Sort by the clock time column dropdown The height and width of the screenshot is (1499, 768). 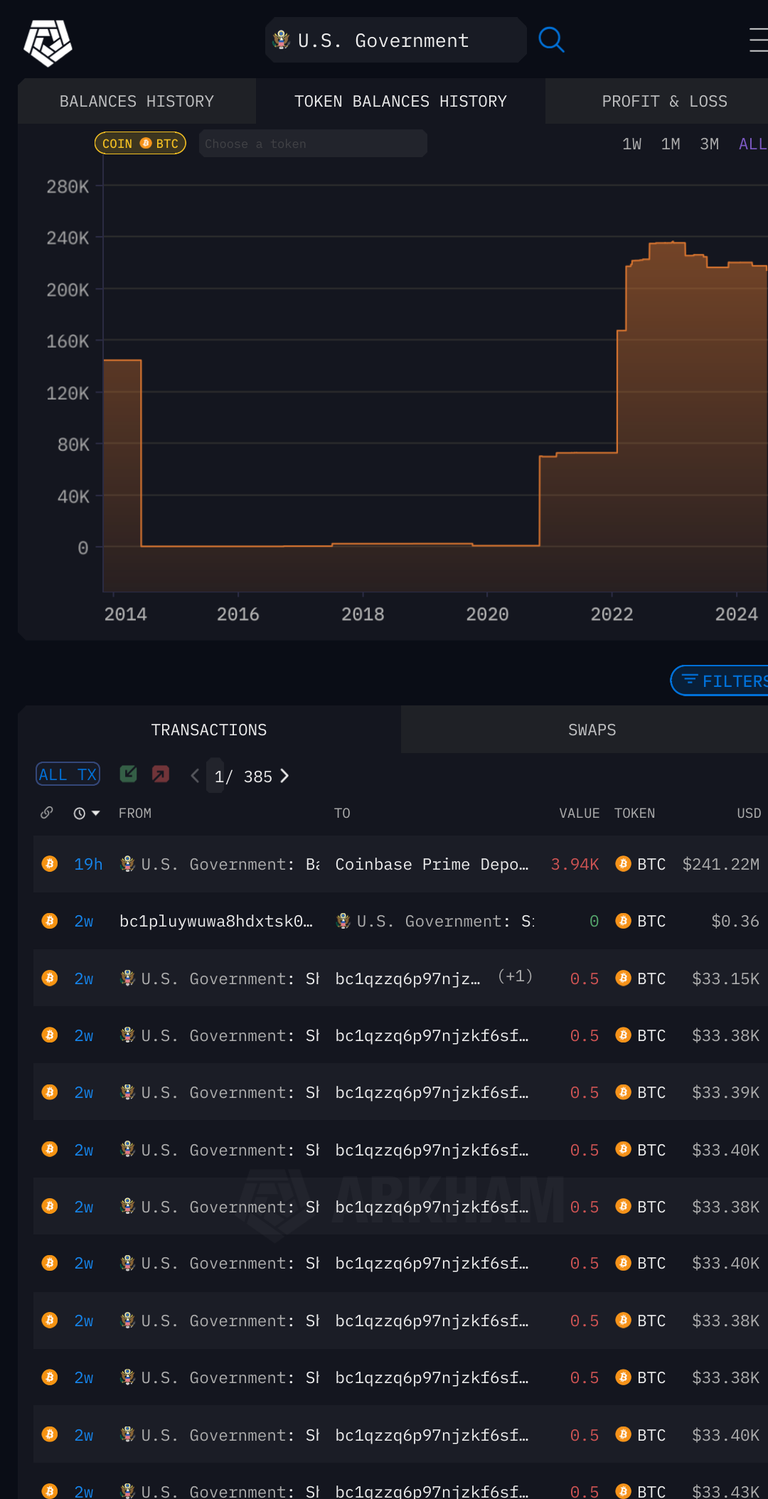coord(87,813)
